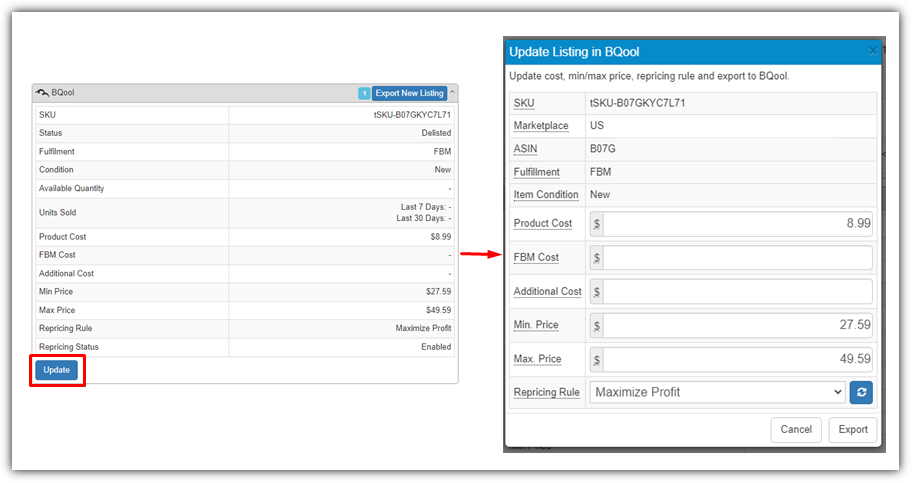912x483 pixels.
Task: Click the Maximize Profit value in panel
Action: point(423,328)
